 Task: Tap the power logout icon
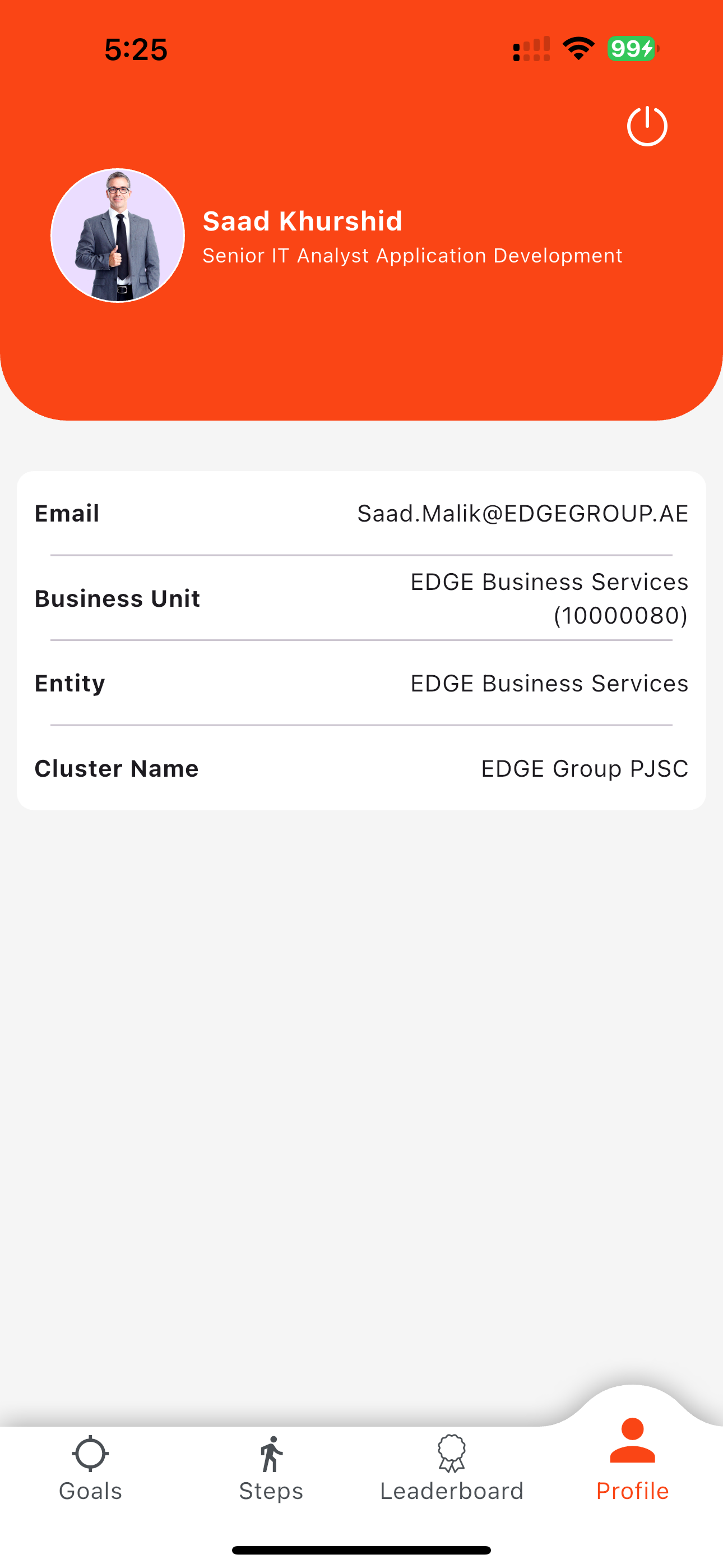coord(647,126)
